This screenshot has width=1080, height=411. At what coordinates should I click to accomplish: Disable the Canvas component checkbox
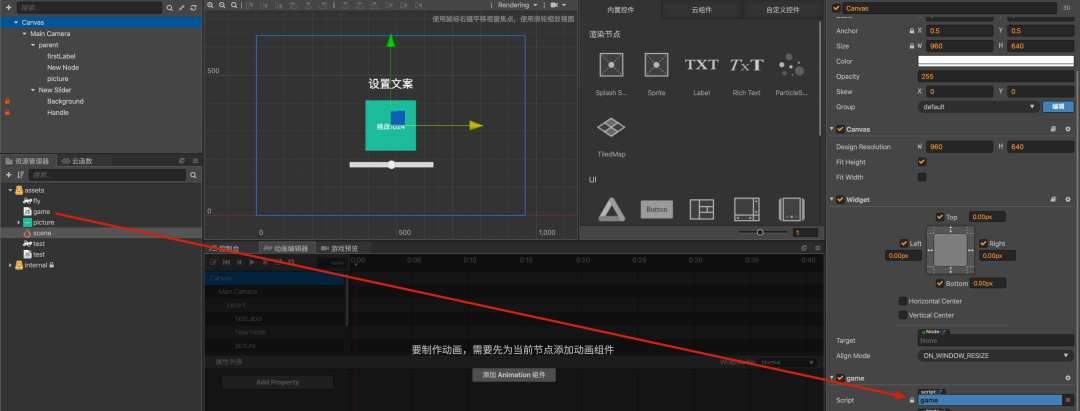[840, 129]
